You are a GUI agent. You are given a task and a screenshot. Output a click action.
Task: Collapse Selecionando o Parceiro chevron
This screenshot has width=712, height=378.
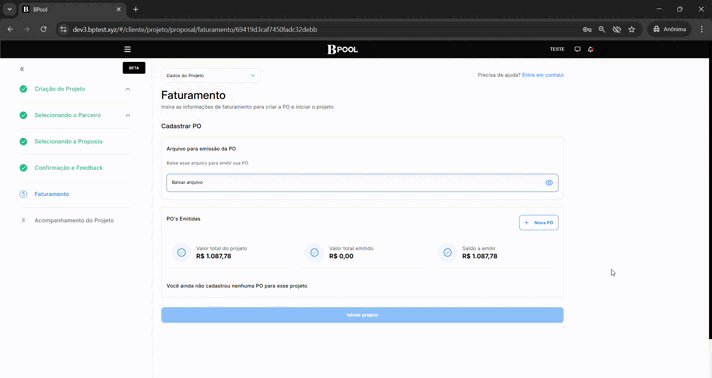tap(128, 115)
